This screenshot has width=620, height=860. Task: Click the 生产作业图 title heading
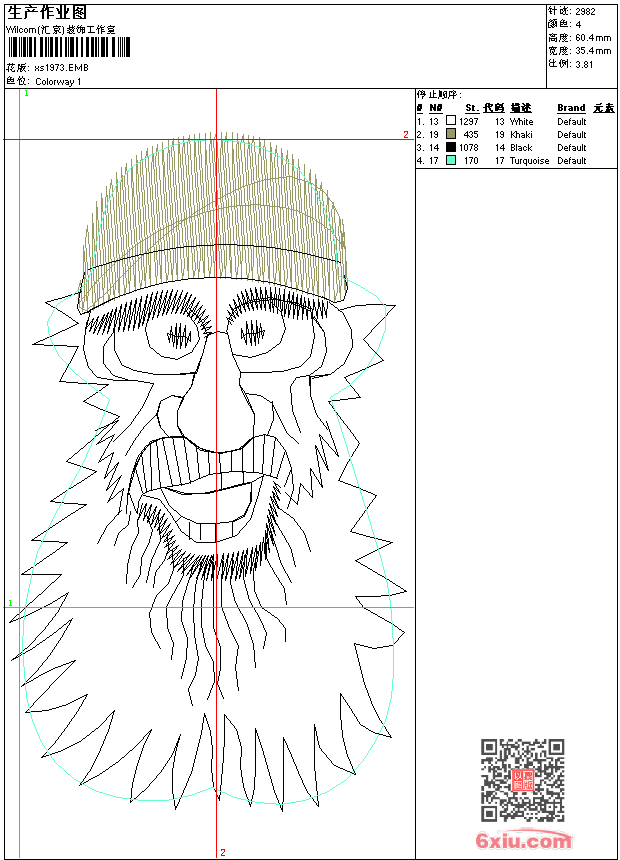[47, 12]
